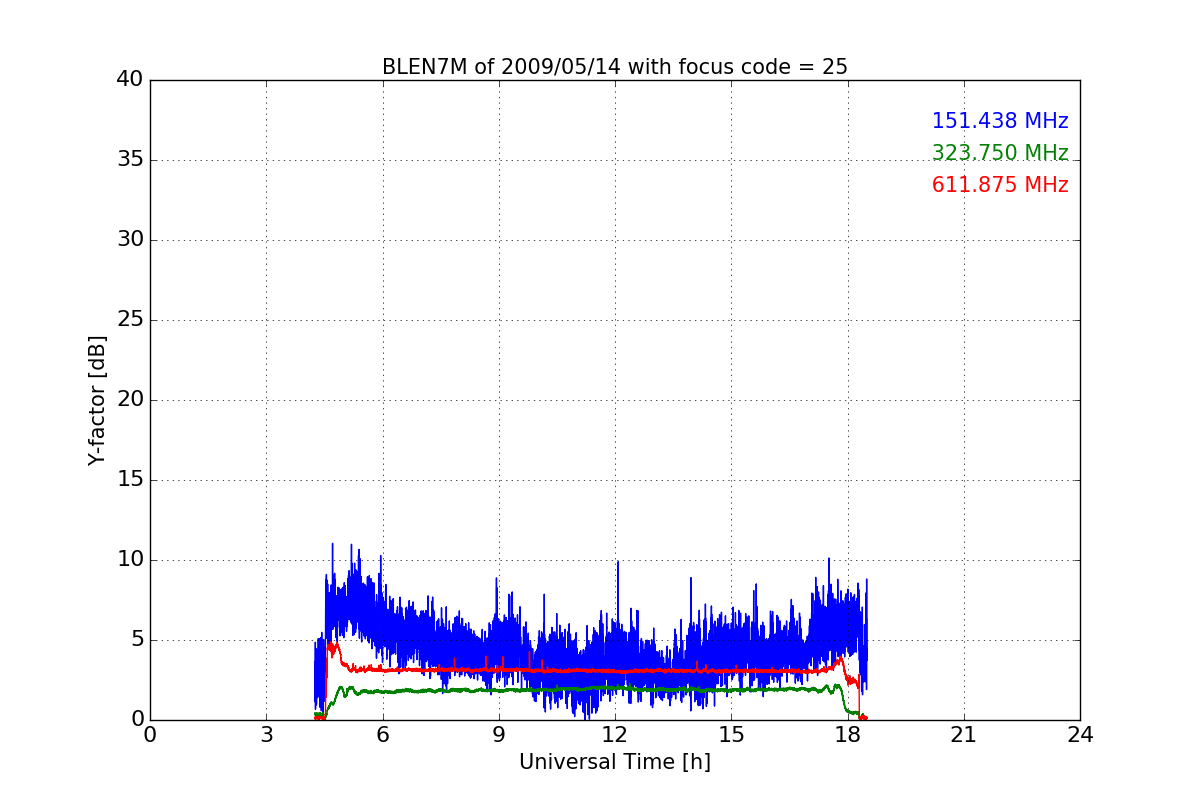This screenshot has height=800, width=1200.
Task: Click x-axis tick label '6'
Action: tap(383, 735)
